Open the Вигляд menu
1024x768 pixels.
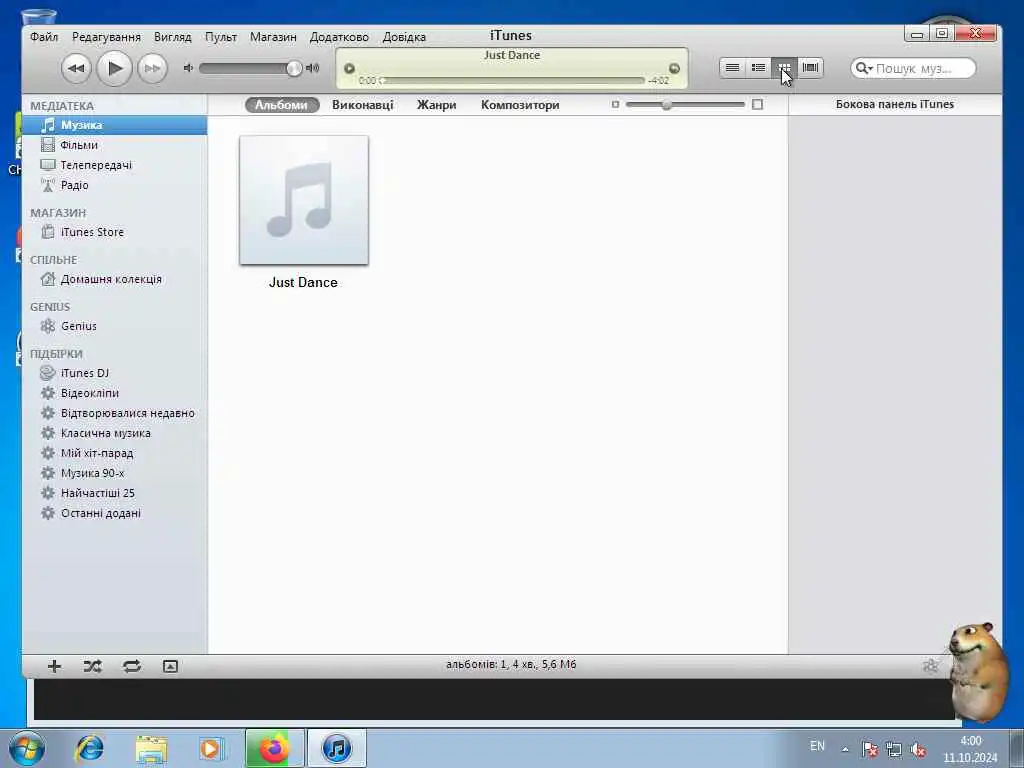click(172, 37)
